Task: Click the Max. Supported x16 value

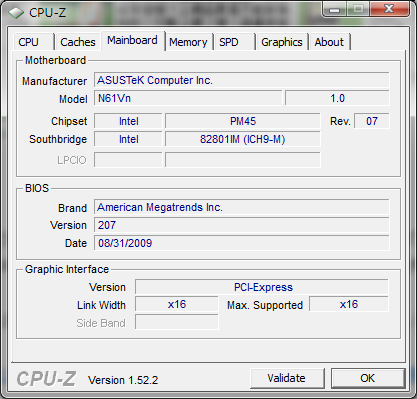Action: (x=349, y=304)
